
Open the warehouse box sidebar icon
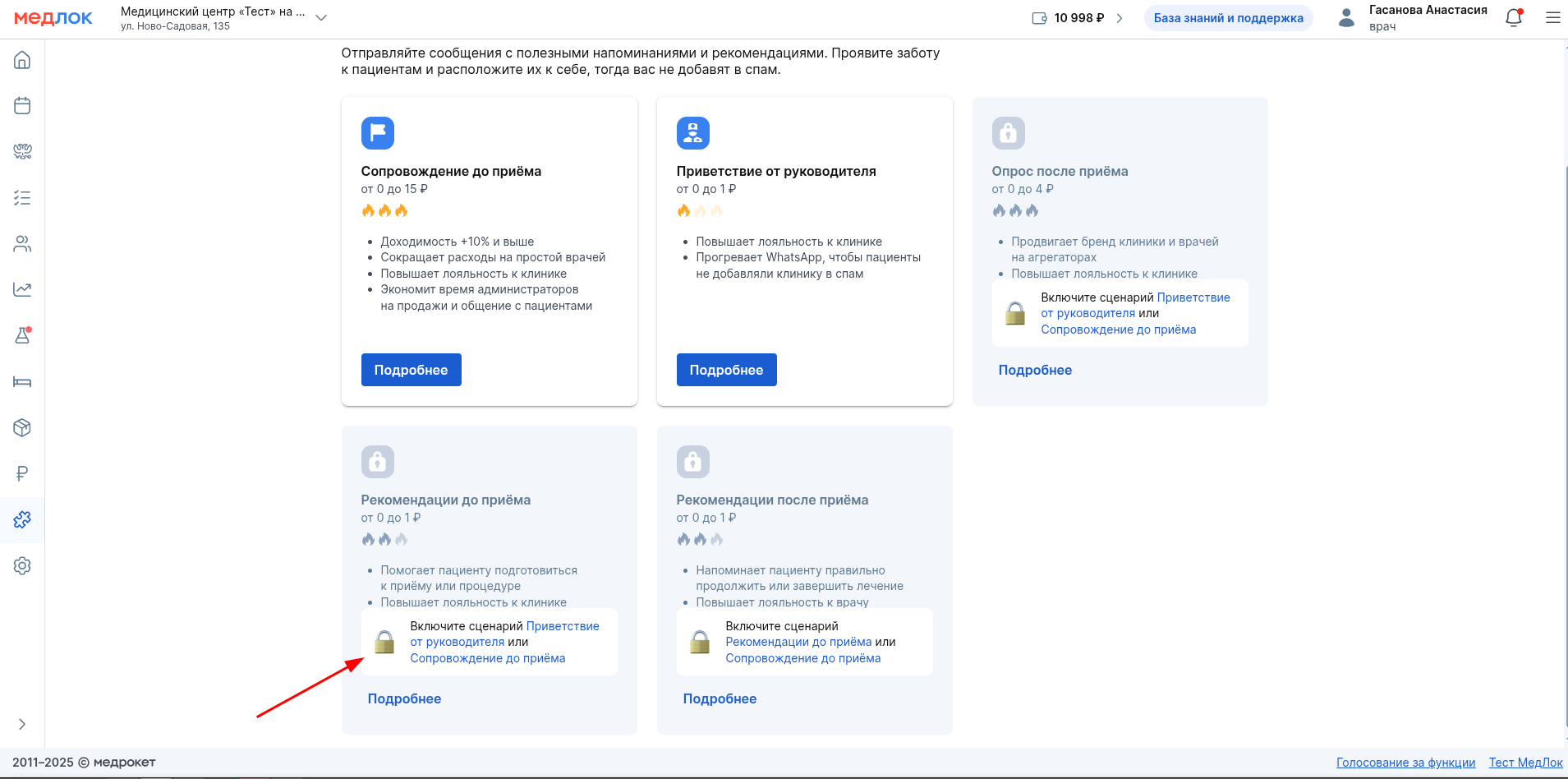[x=22, y=428]
